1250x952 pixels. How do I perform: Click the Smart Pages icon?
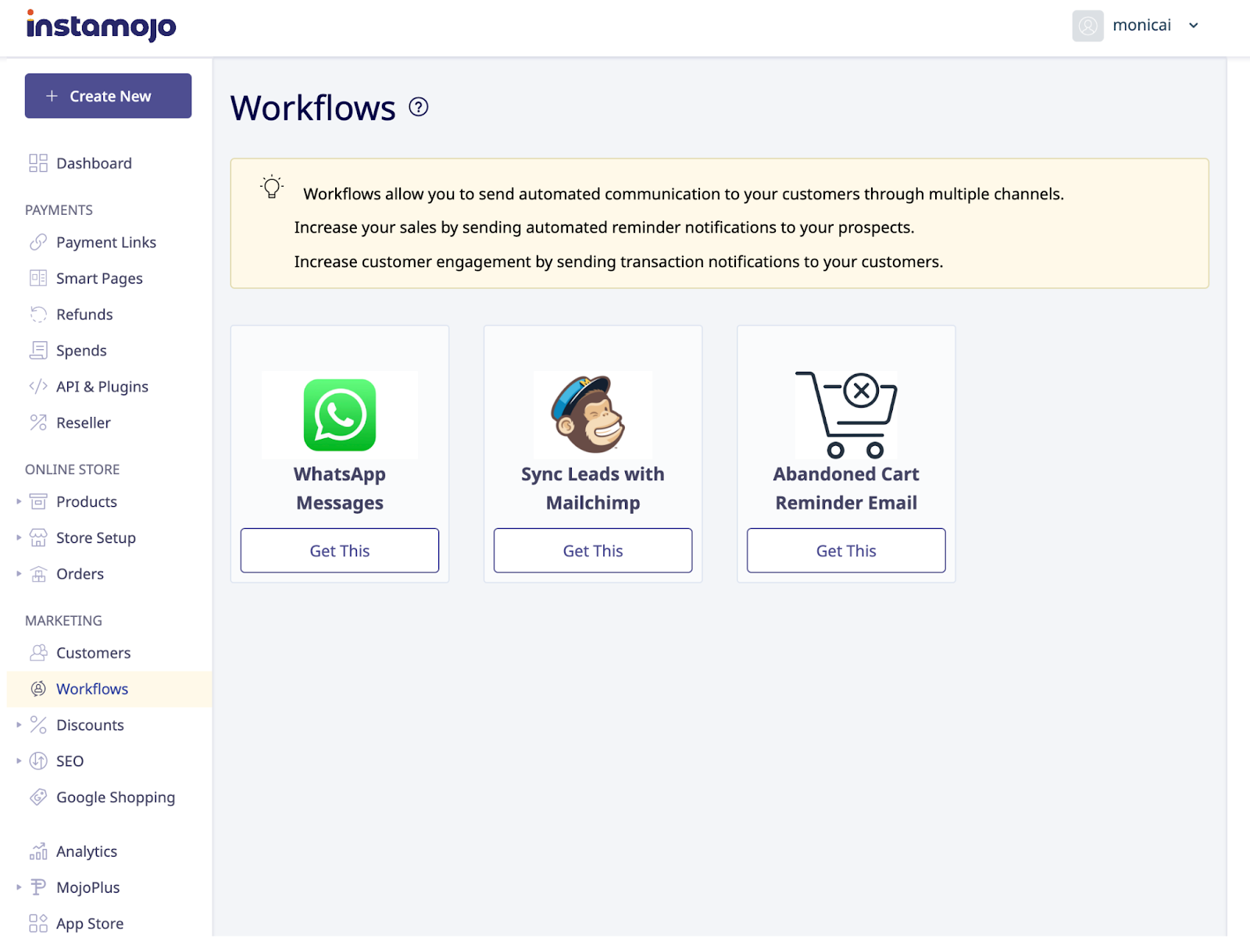pos(38,278)
